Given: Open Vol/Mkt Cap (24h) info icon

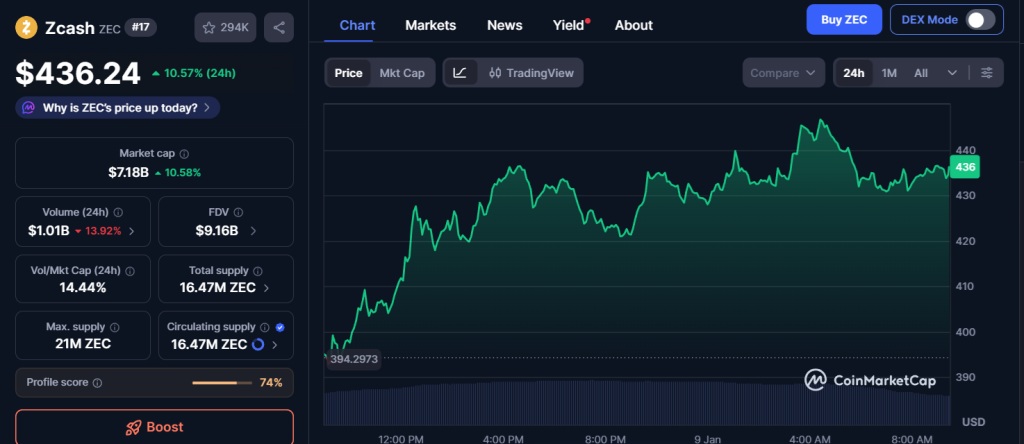Looking at the screenshot, I should click(x=130, y=271).
